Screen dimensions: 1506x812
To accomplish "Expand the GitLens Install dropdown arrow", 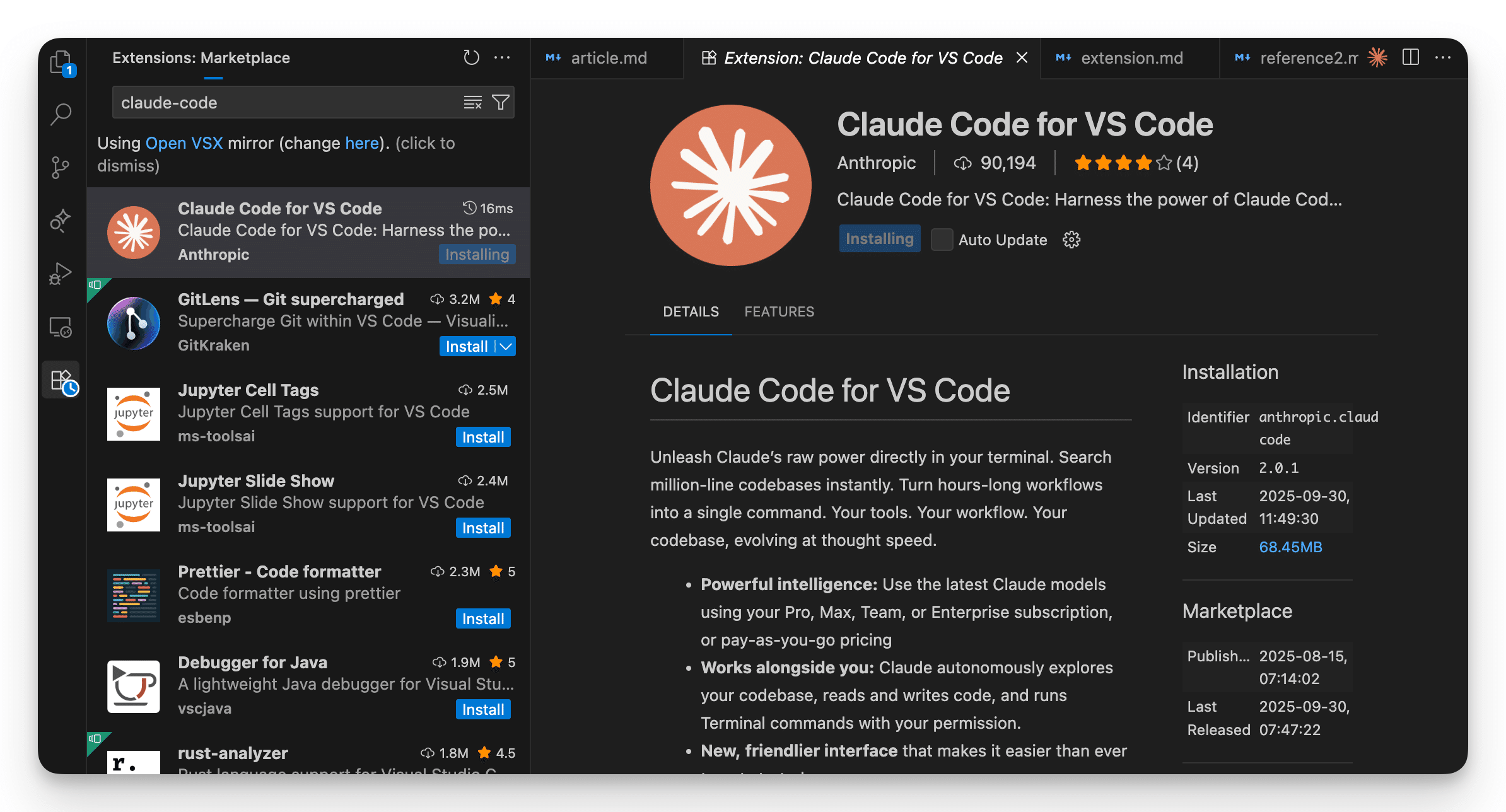I will 506,346.
